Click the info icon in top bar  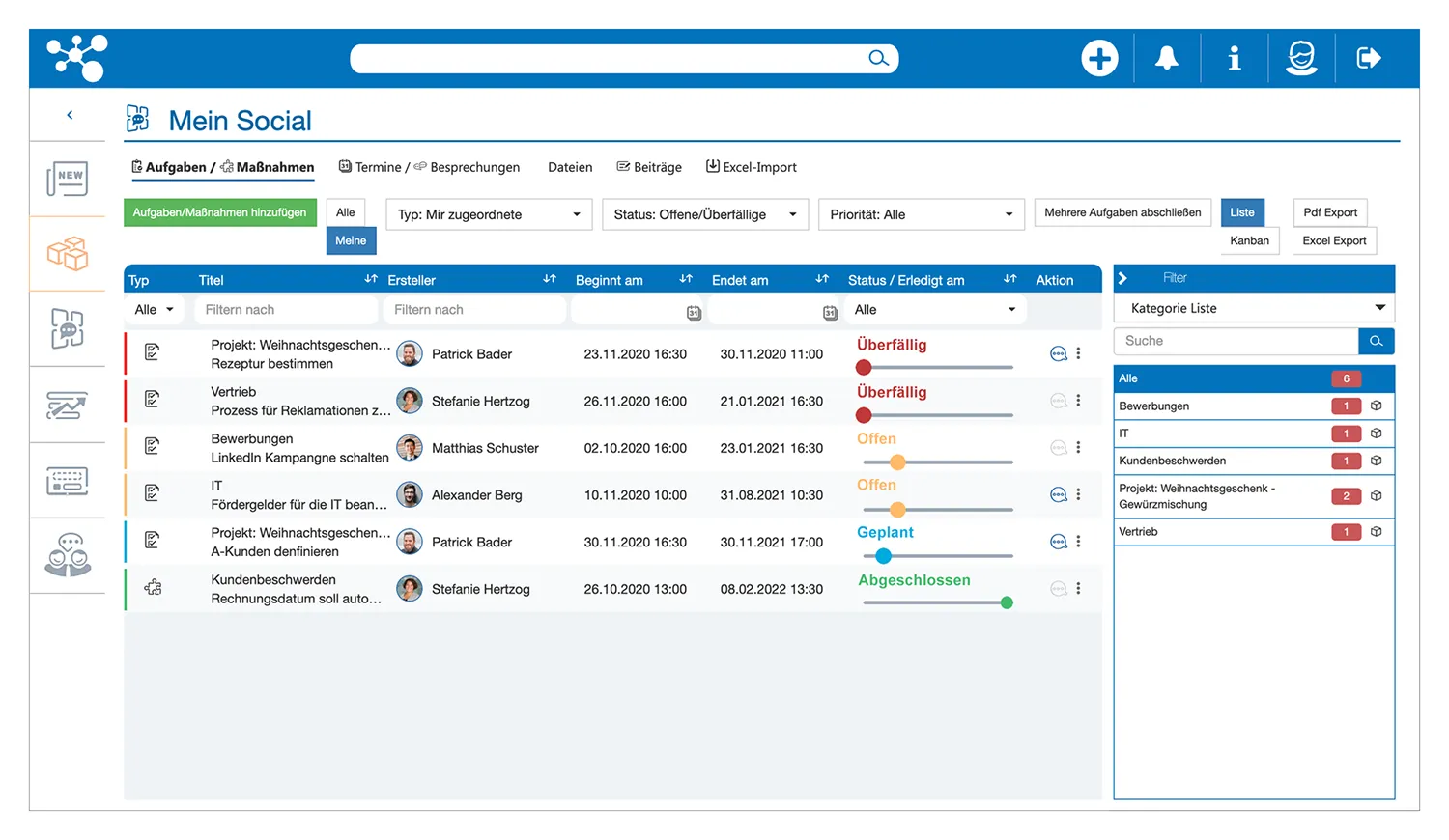(1234, 59)
